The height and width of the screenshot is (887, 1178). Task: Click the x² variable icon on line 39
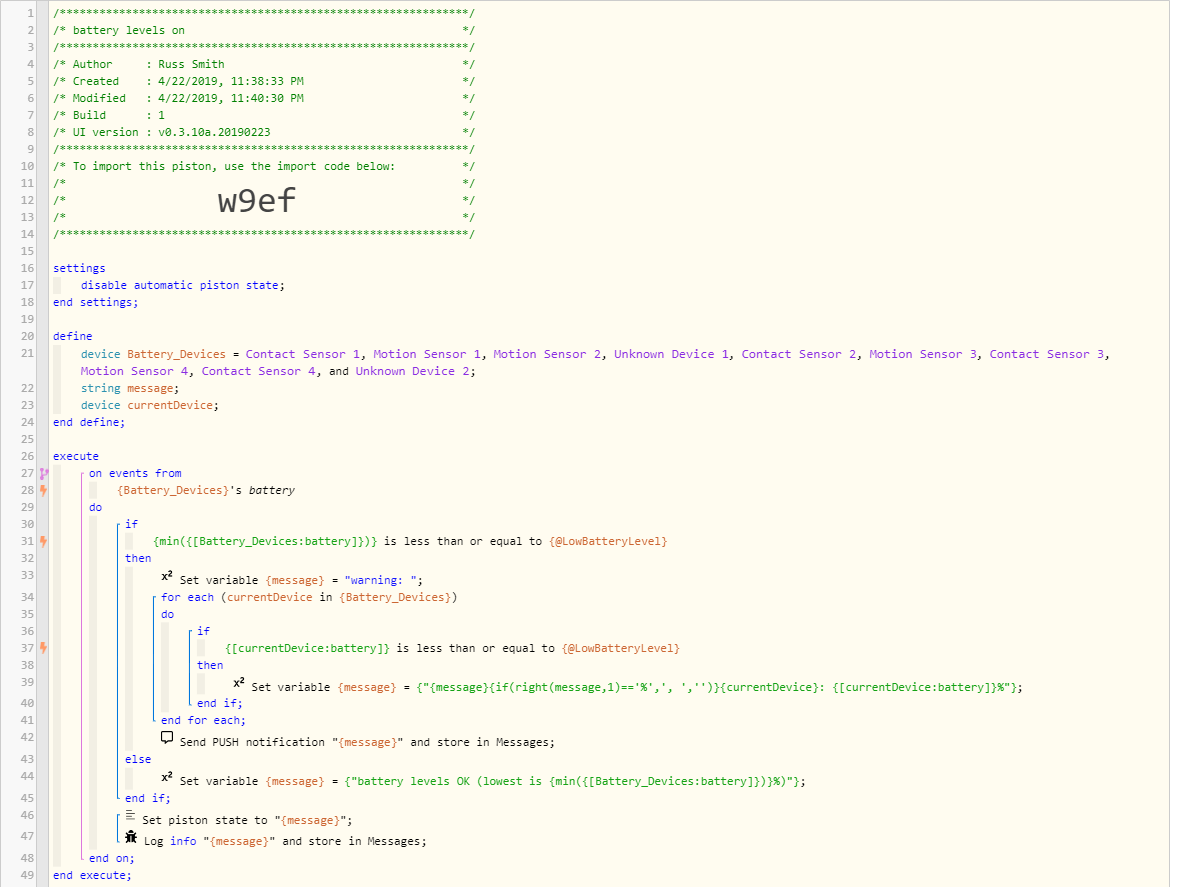pos(239,683)
